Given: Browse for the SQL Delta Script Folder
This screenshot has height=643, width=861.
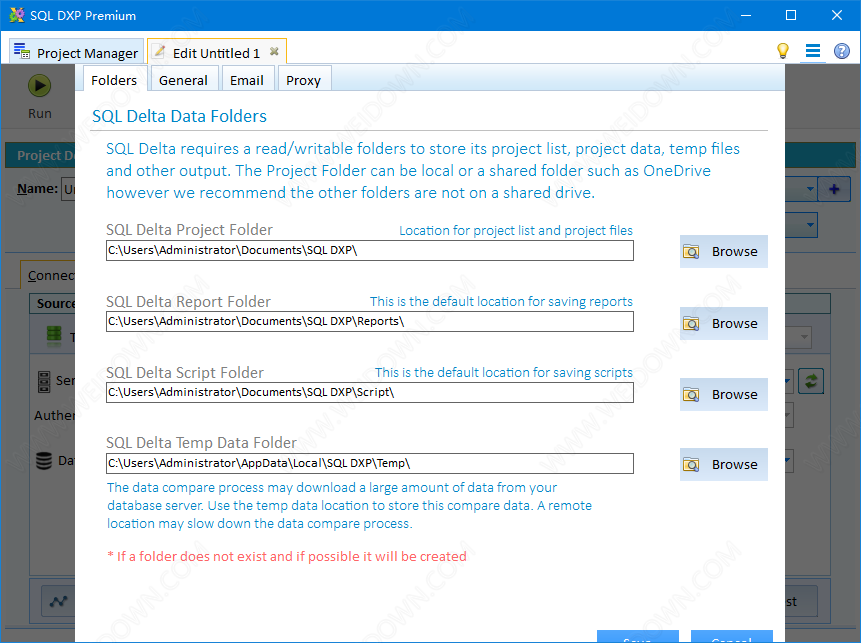Looking at the screenshot, I should 723,395.
